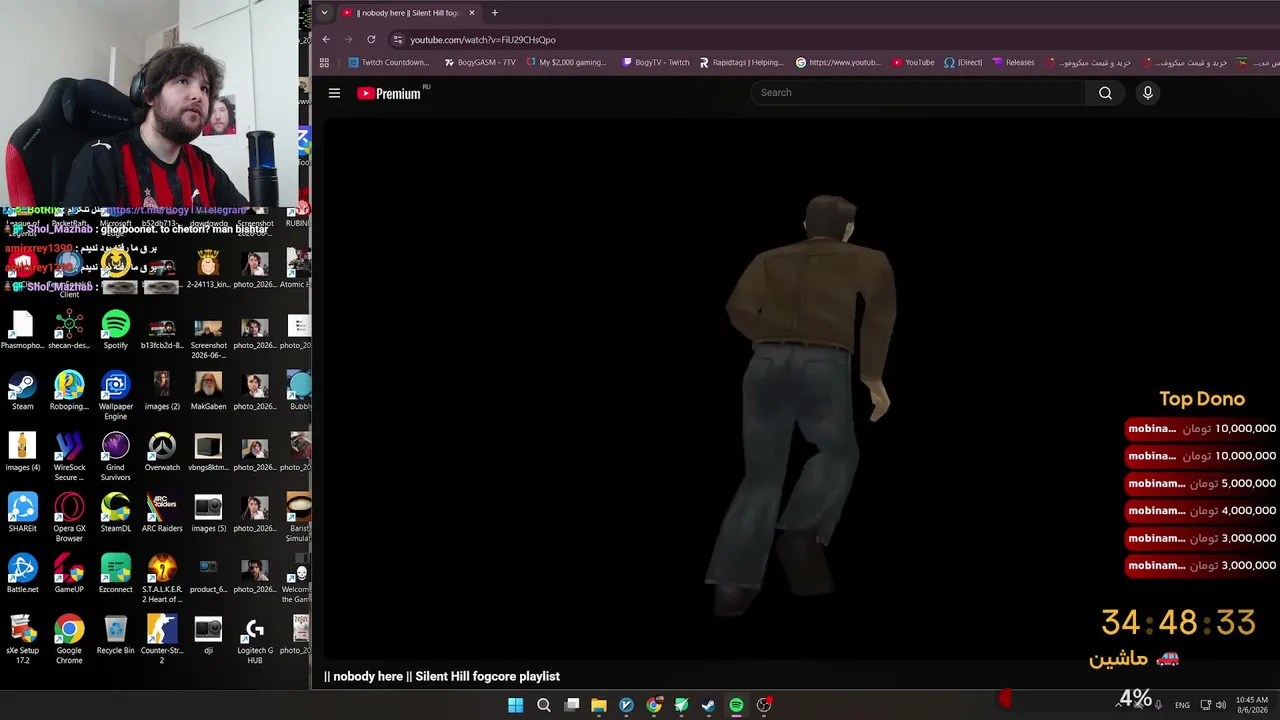Select the Ezconnect desktop icon
The height and width of the screenshot is (720, 1280).
tap(115, 575)
